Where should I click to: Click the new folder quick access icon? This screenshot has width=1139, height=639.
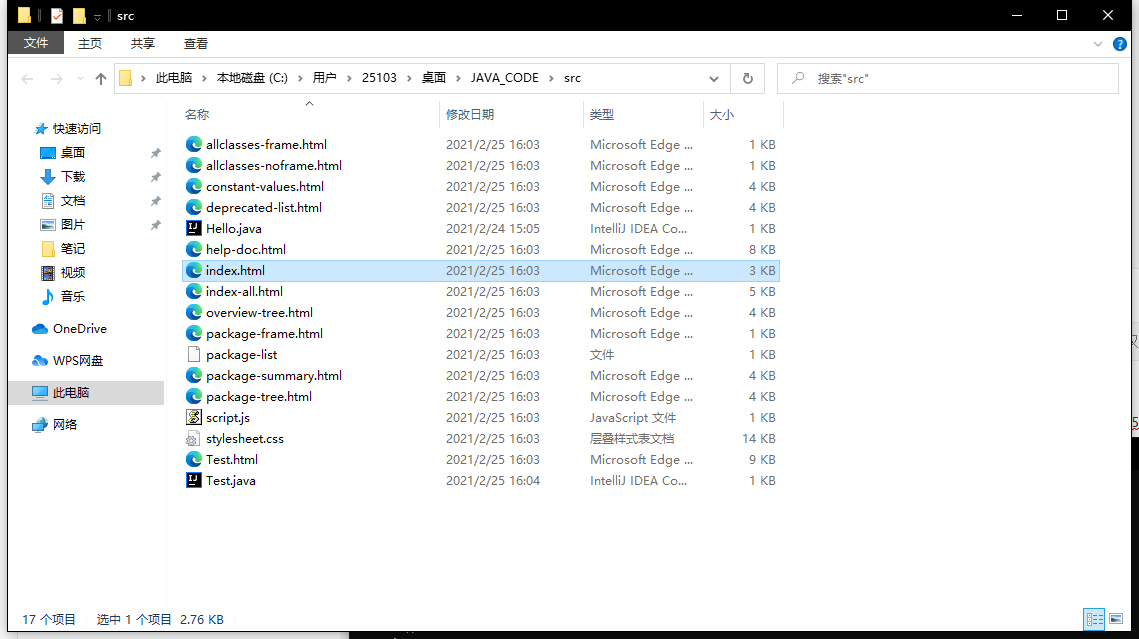[x=79, y=15]
